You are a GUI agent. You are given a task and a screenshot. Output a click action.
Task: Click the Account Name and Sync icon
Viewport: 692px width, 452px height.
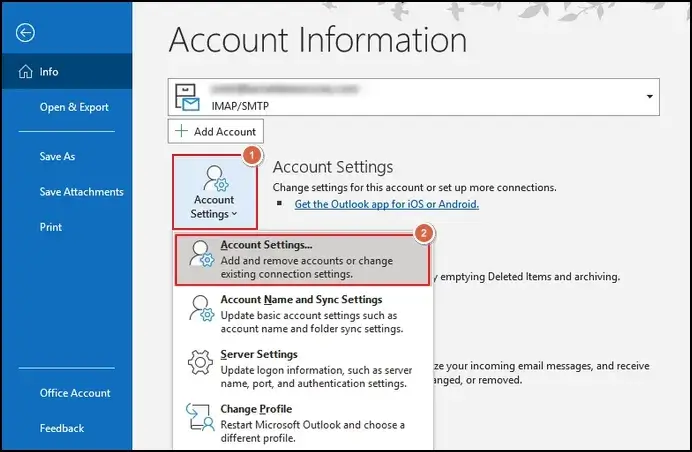coord(201,308)
